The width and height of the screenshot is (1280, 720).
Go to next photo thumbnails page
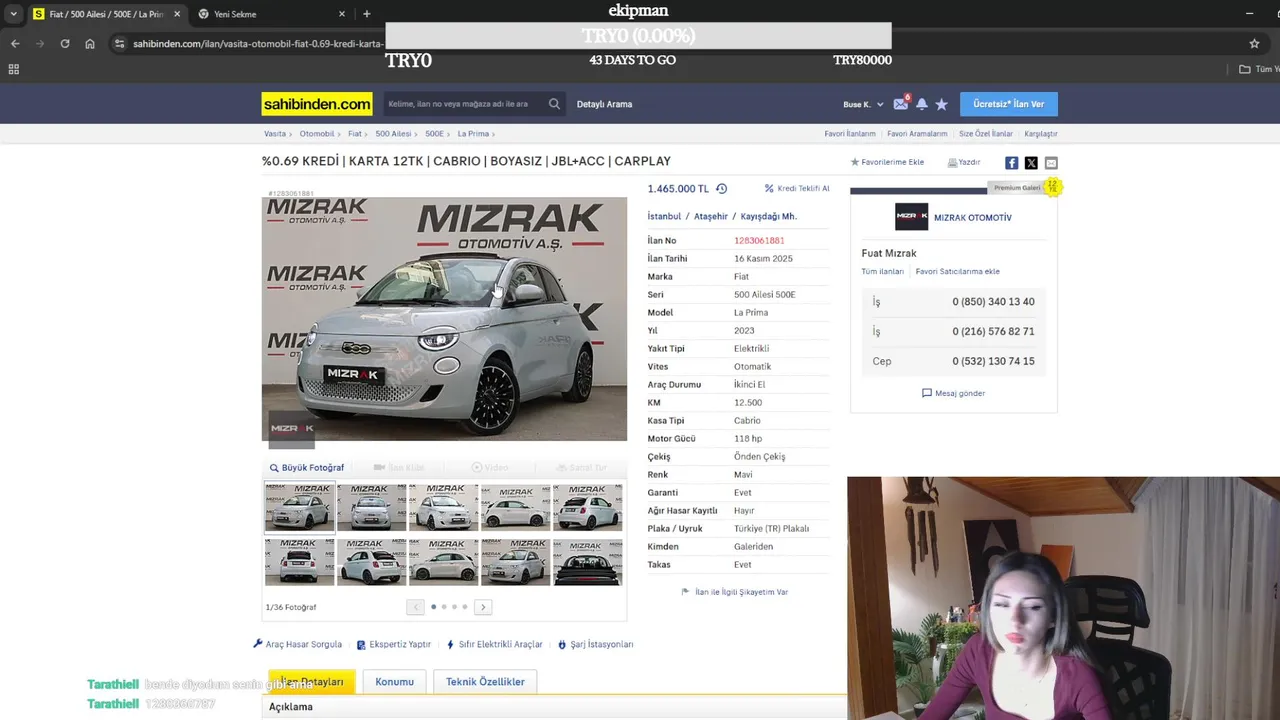coord(483,607)
